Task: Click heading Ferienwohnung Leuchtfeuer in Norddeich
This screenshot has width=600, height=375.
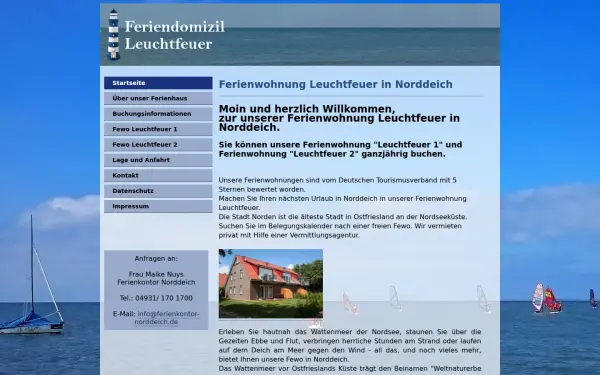Action: tap(336, 84)
